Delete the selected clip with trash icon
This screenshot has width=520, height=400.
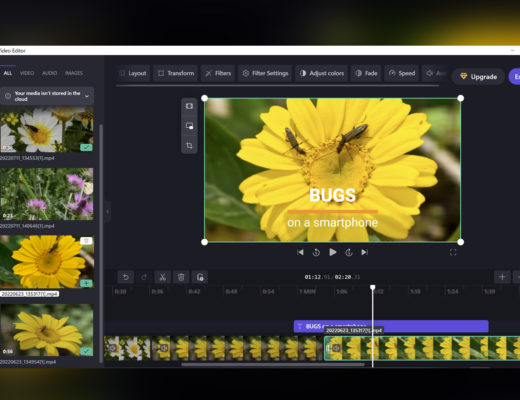181,277
